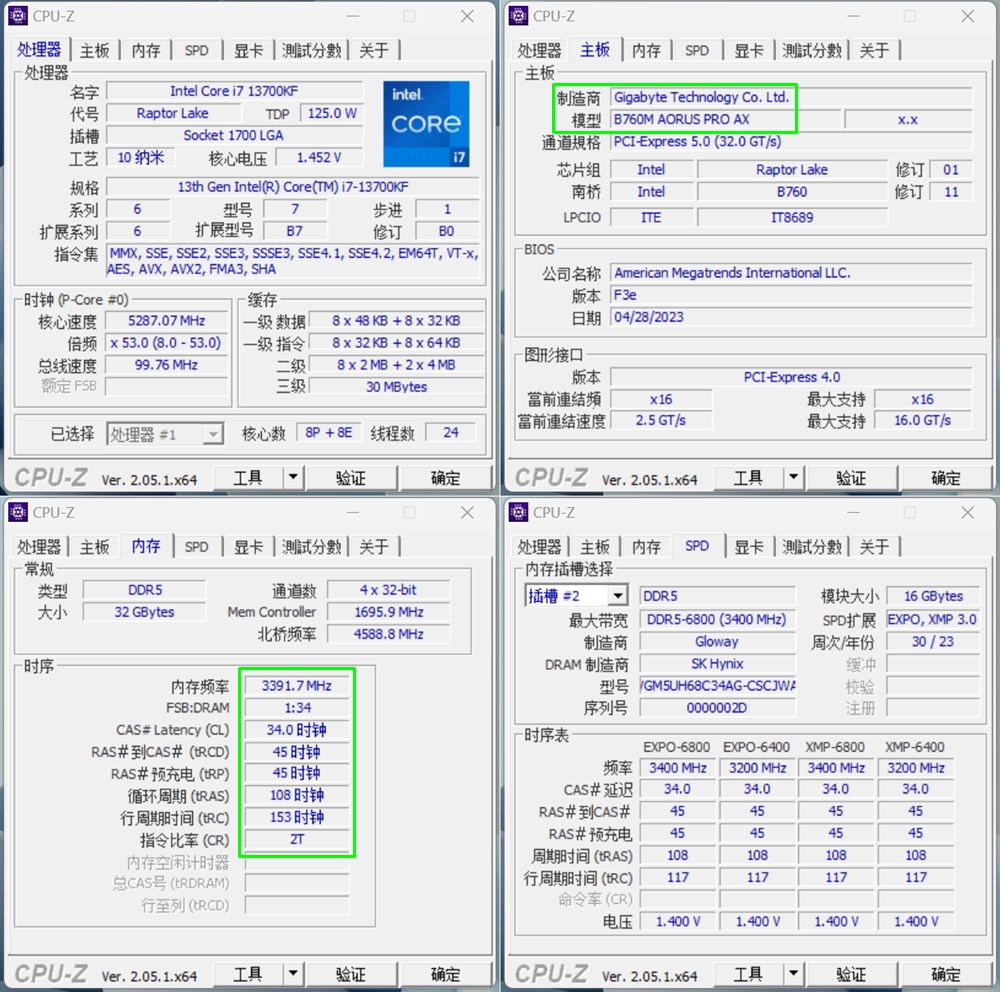Select the Intel Core i7 13700KF name field
The width and height of the screenshot is (1000, 992).
234,91
